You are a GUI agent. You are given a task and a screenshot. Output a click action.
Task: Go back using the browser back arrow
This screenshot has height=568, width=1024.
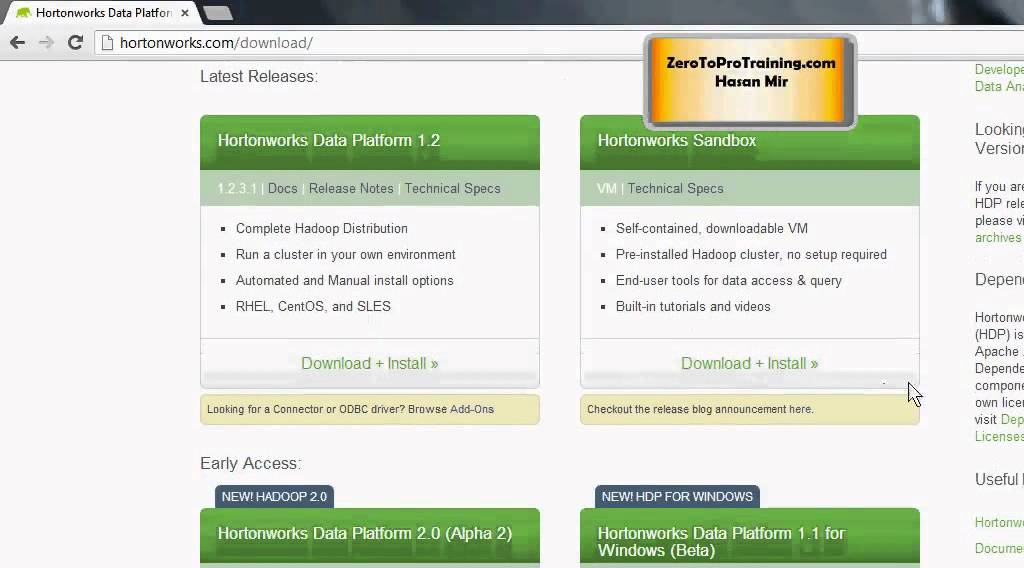coord(18,43)
